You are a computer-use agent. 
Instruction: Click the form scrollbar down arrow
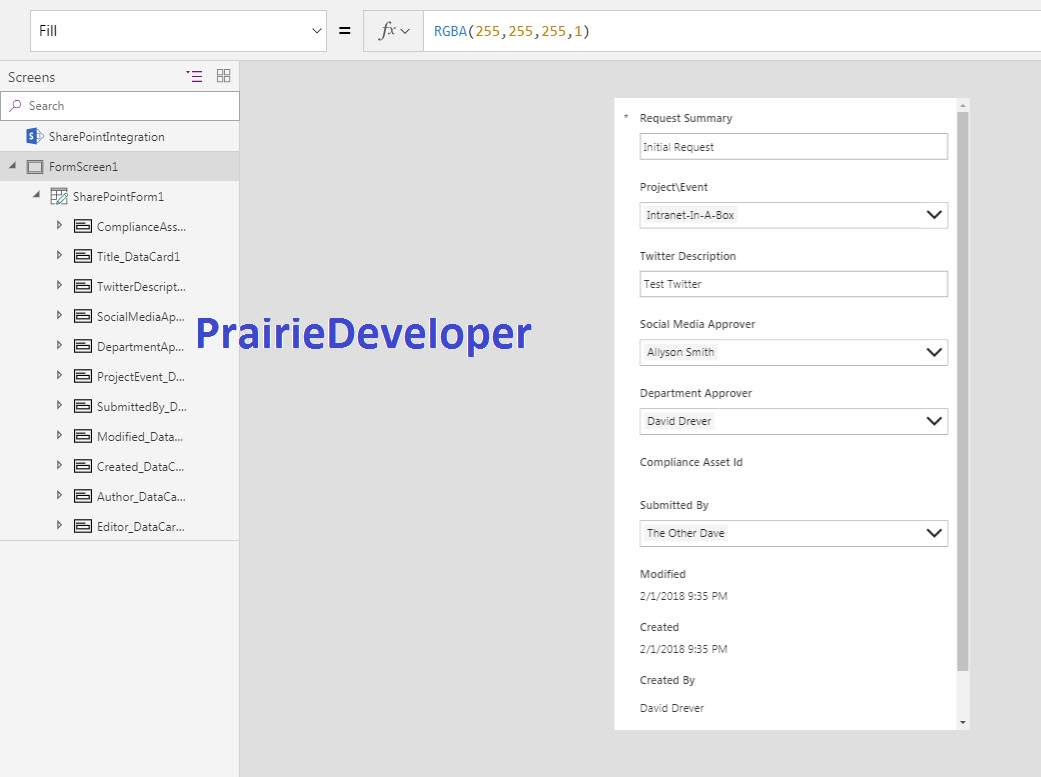(963, 723)
